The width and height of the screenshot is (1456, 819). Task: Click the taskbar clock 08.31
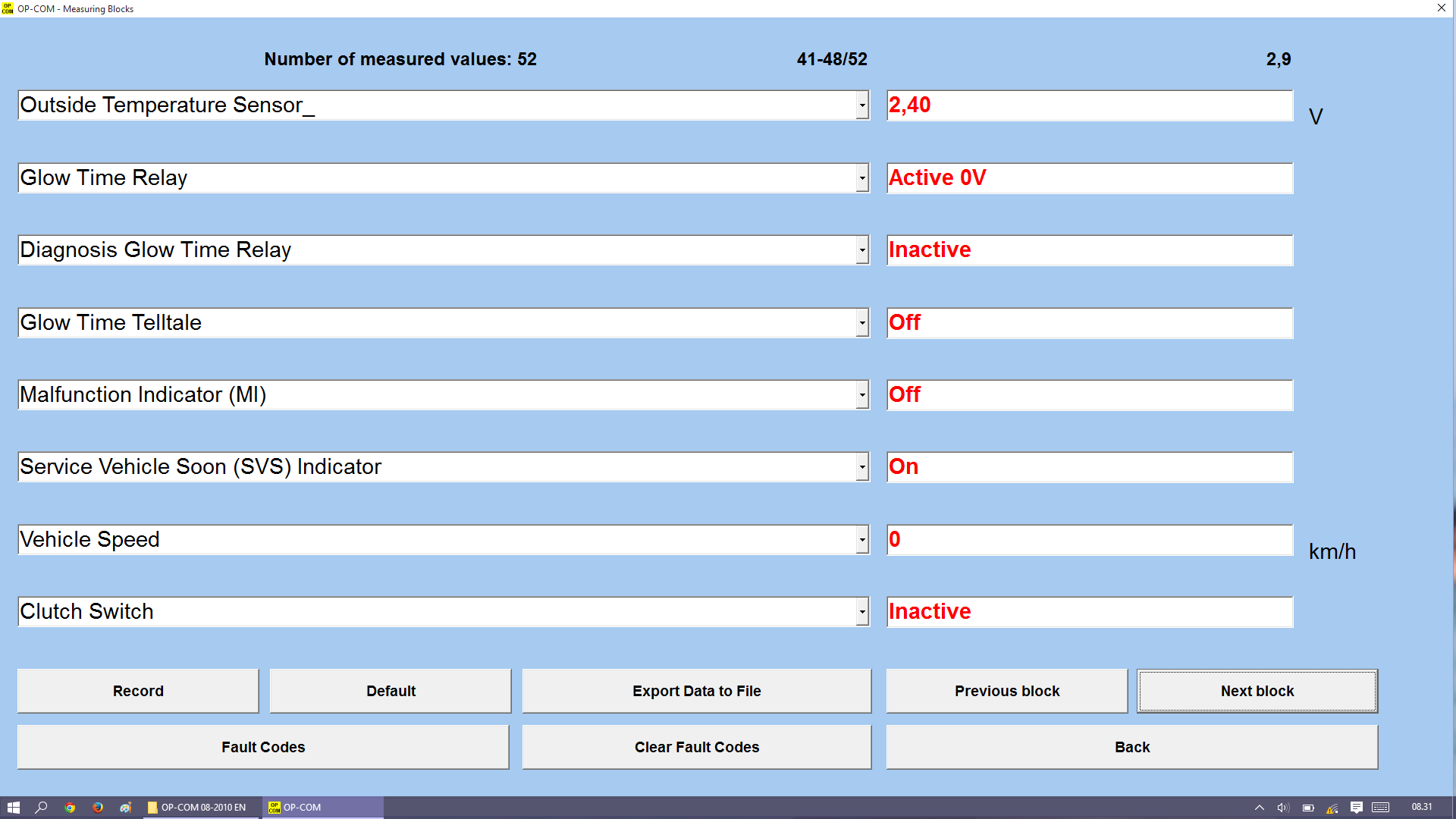[x=1422, y=807]
